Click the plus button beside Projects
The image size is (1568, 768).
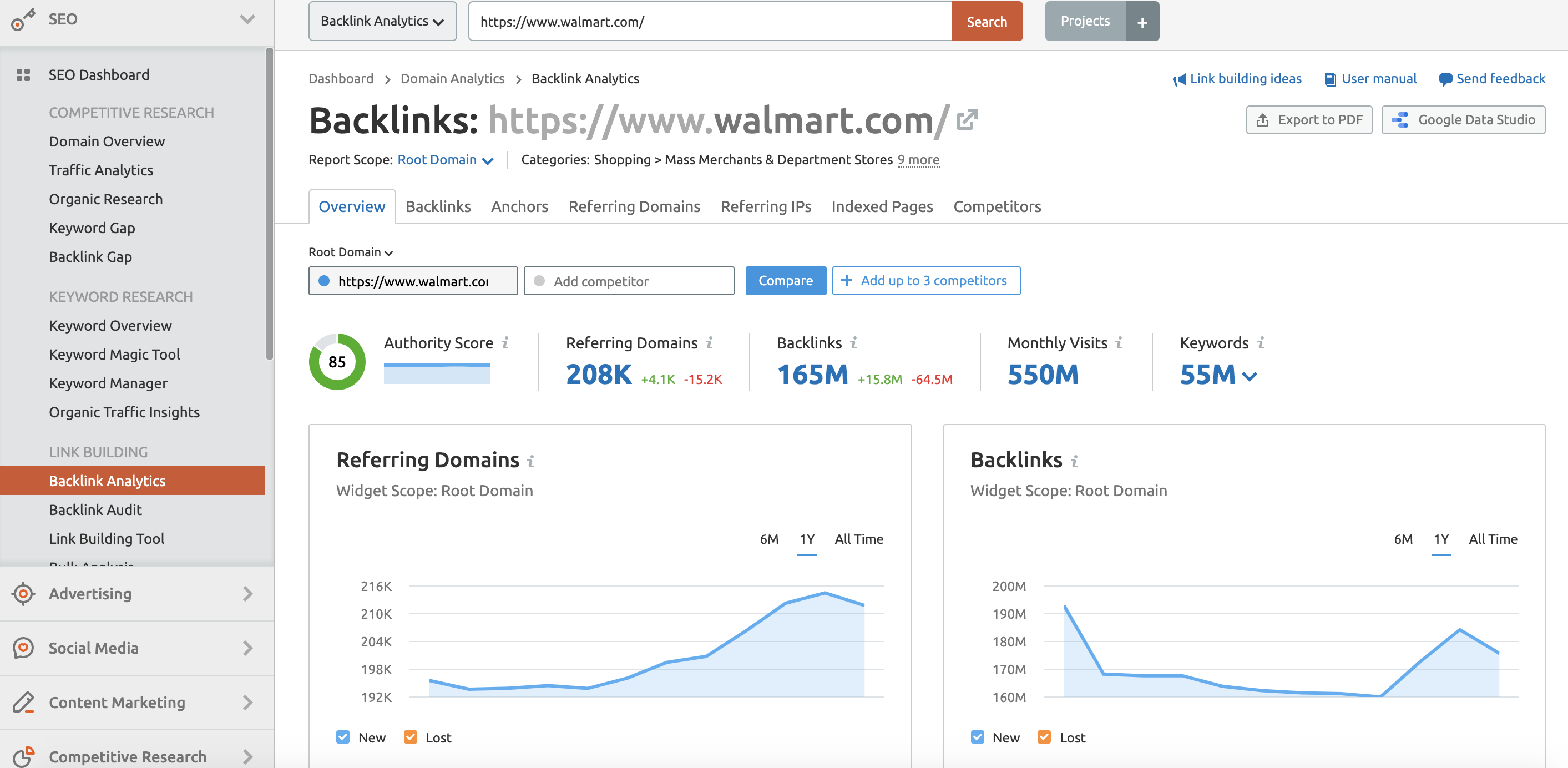click(x=1142, y=22)
